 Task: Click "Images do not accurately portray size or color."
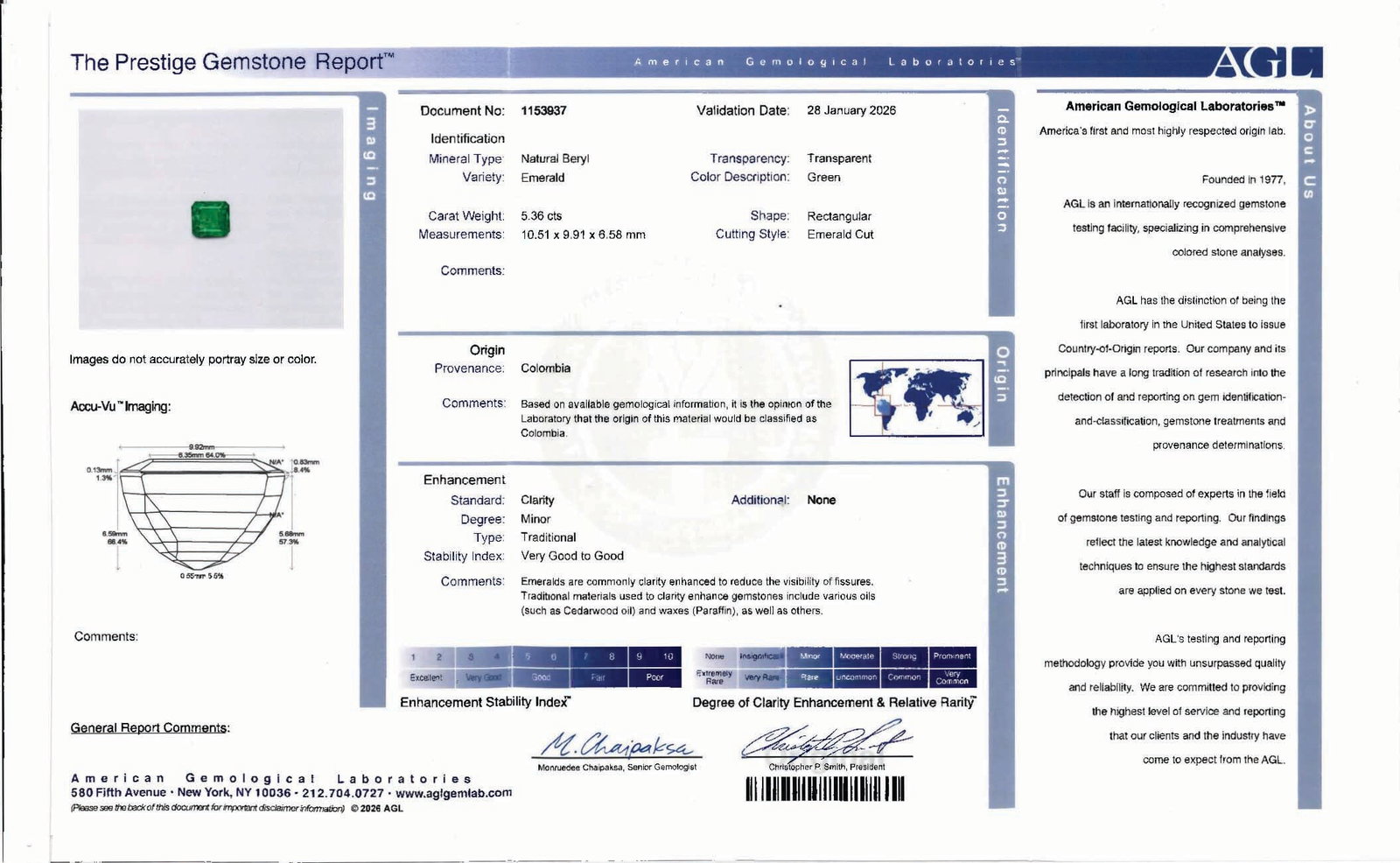coord(192,360)
